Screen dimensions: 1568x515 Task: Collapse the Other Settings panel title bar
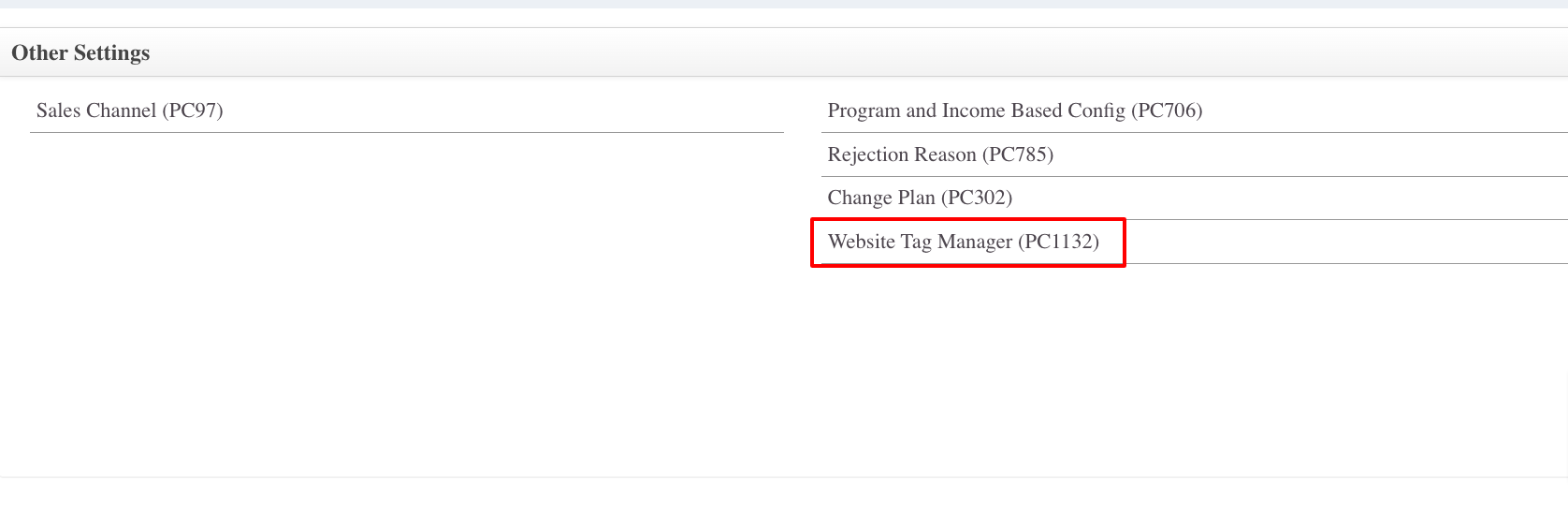tap(784, 52)
